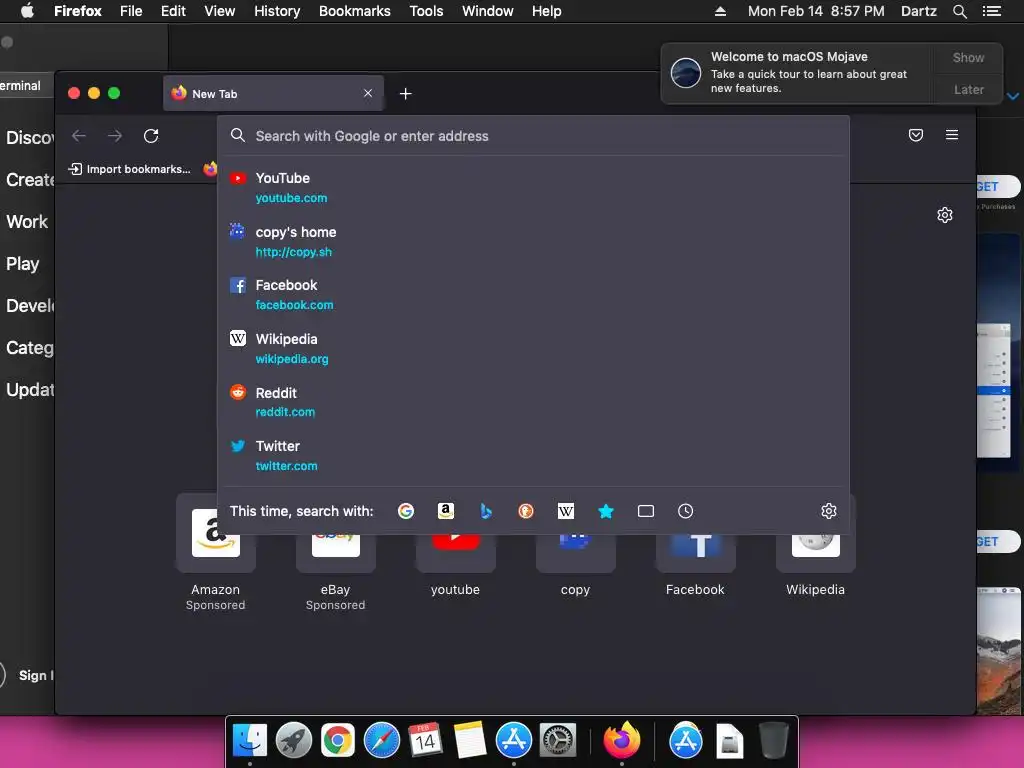Select Wikipedia one-off search icon
The height and width of the screenshot is (768, 1024).
pos(566,511)
